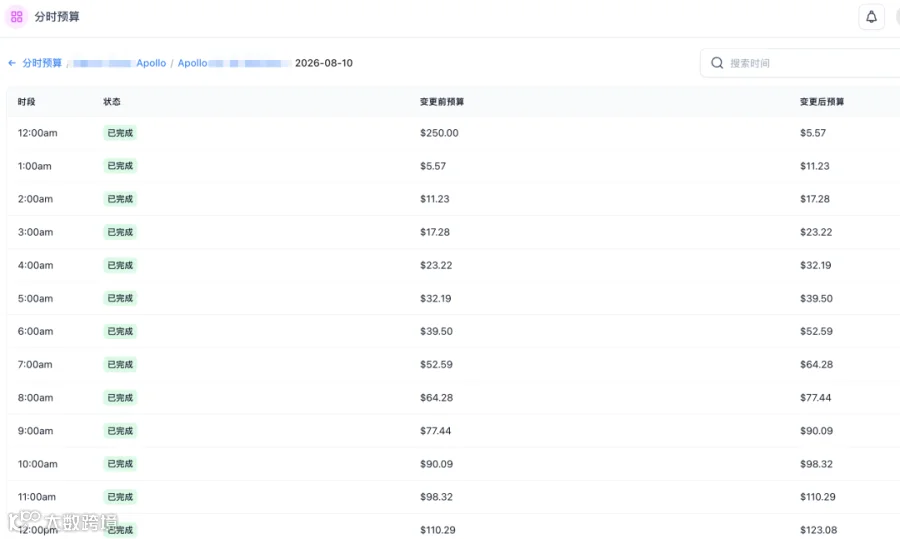Click $17.28 in the 变更后预算 column
900x539 pixels.
click(x=814, y=199)
